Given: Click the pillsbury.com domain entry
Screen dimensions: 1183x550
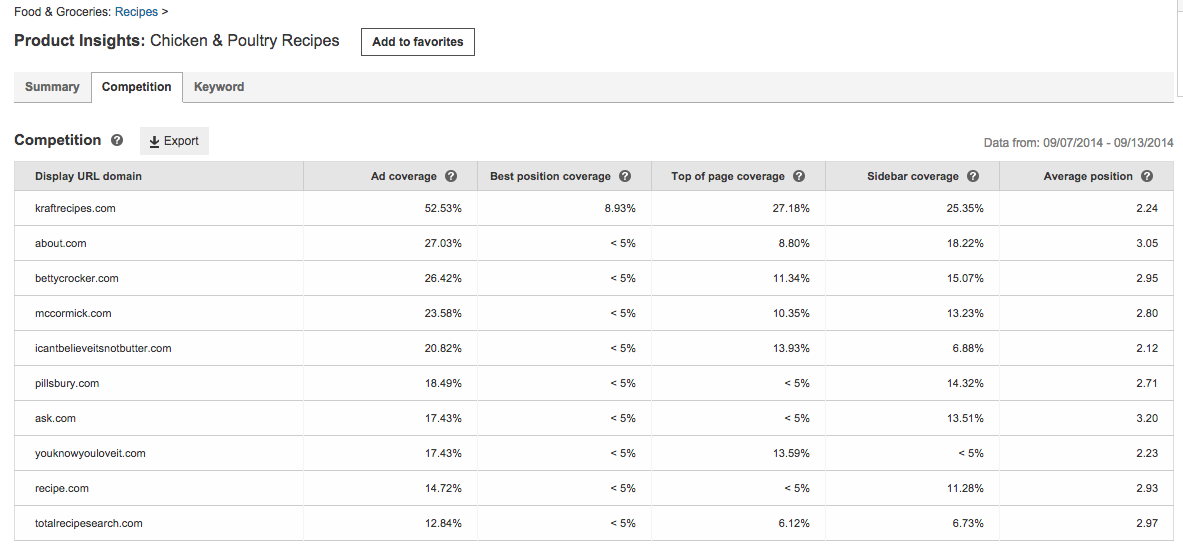Looking at the screenshot, I should (x=67, y=383).
